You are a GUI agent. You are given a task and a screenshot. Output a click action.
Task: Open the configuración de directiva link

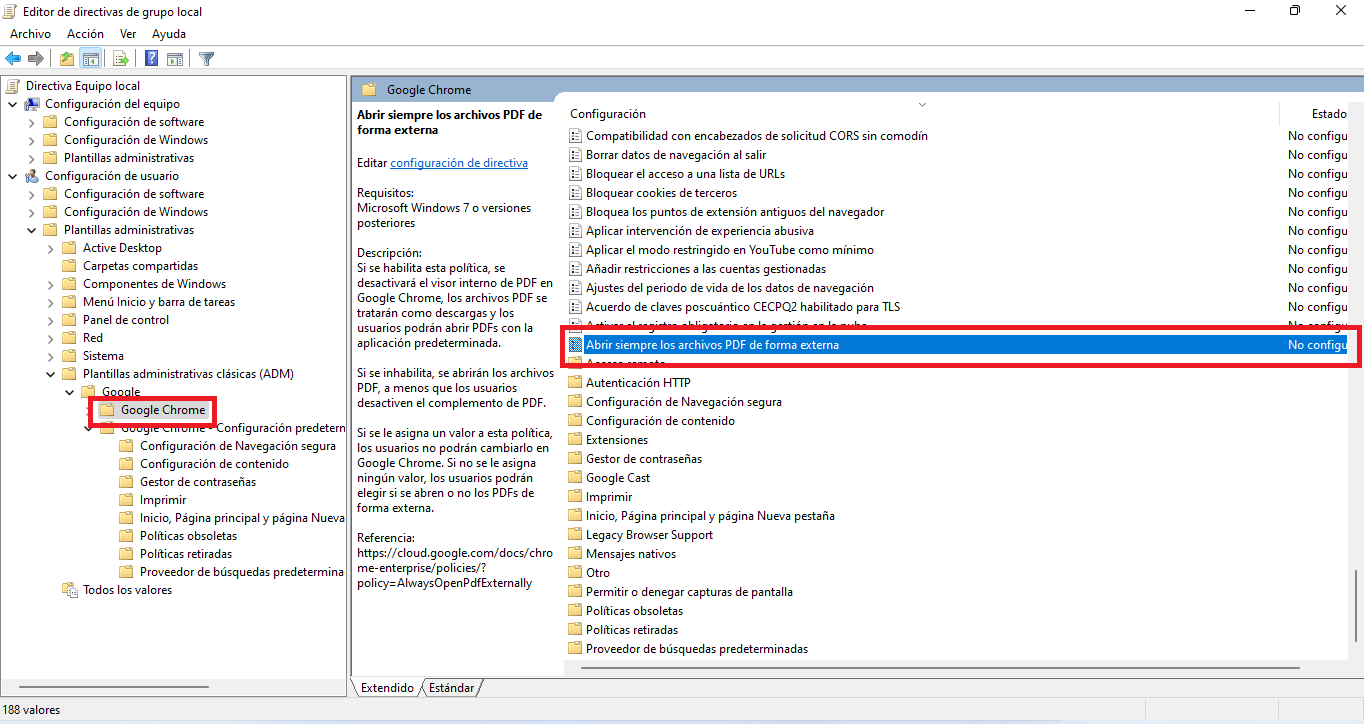459,162
